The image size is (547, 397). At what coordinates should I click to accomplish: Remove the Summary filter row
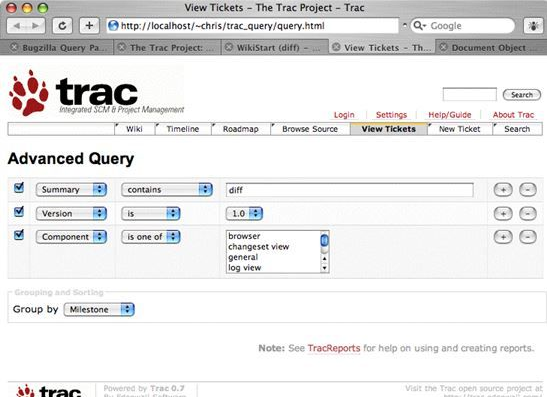click(528, 190)
